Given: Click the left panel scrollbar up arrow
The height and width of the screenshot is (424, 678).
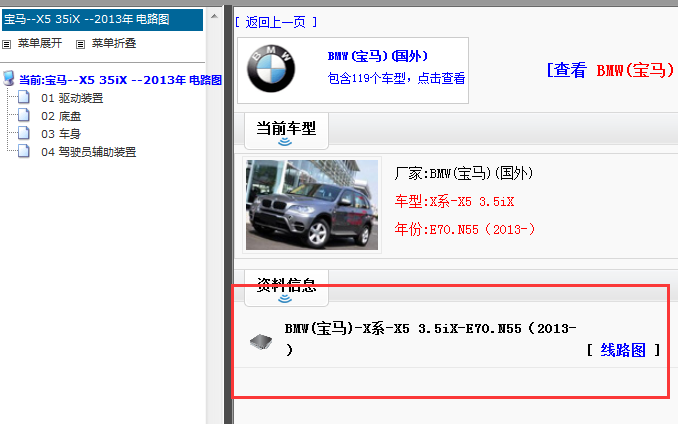Looking at the screenshot, I should click(214, 16).
